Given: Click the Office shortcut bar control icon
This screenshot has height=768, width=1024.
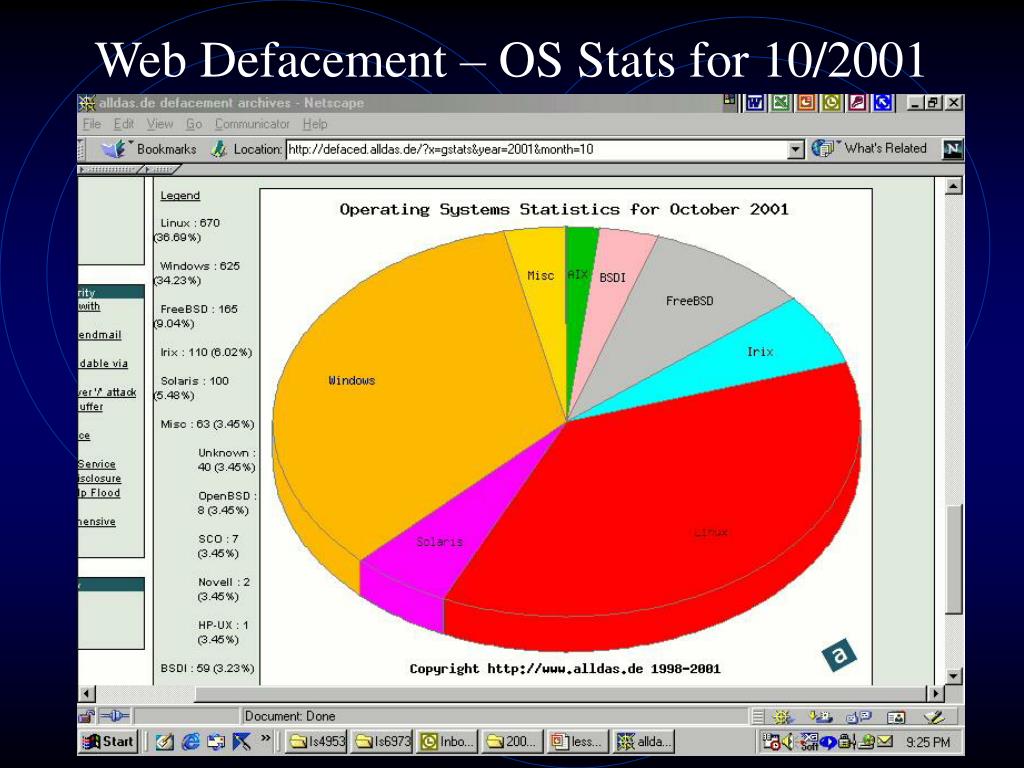Looking at the screenshot, I should [x=731, y=101].
